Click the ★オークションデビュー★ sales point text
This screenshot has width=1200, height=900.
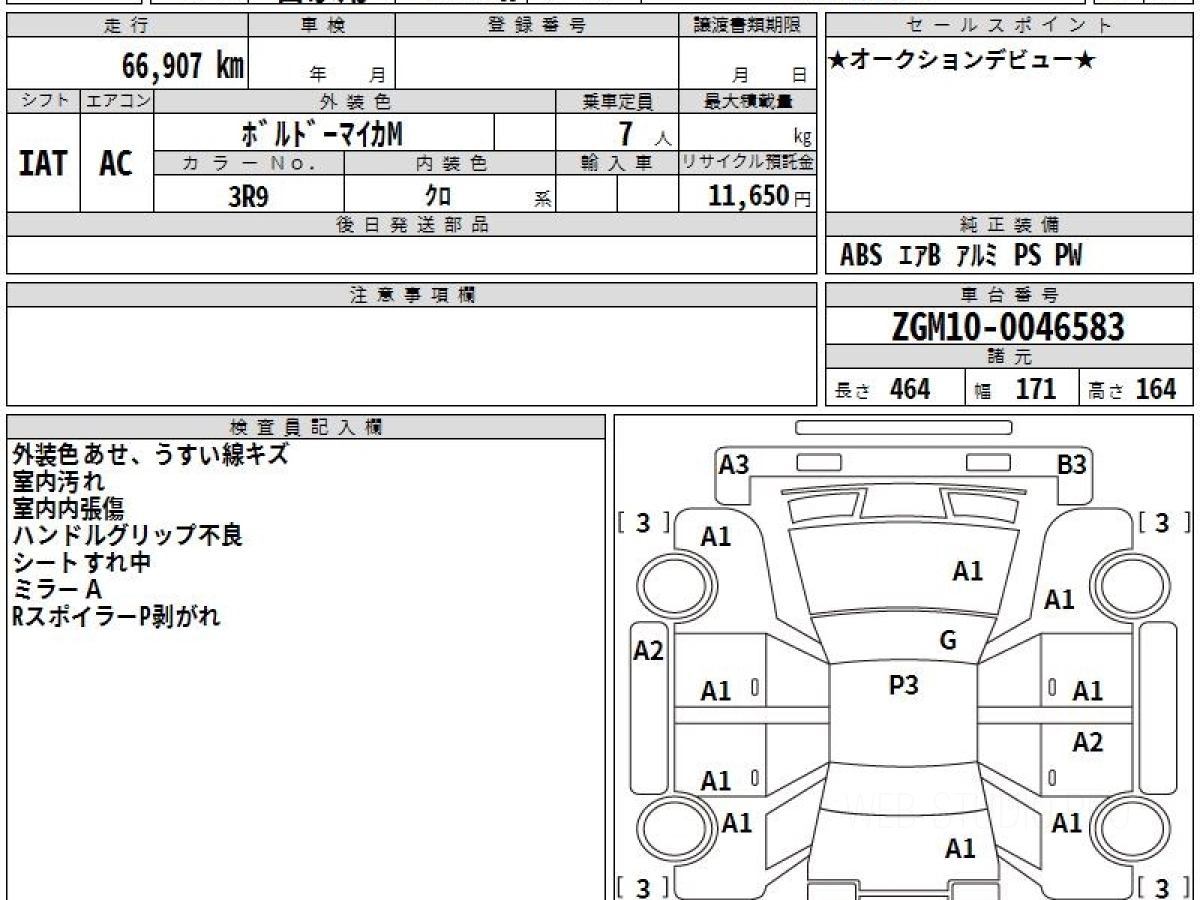pyautogui.click(x=962, y=61)
